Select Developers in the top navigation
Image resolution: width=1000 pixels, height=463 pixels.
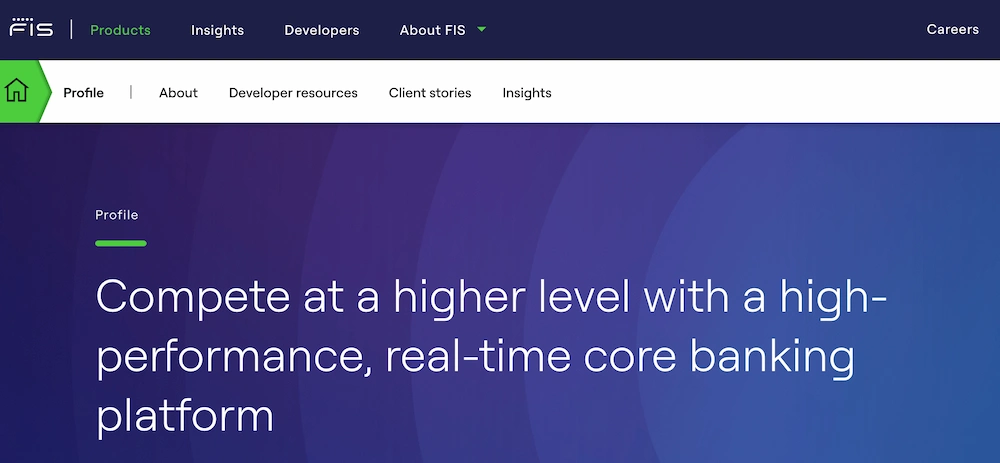click(x=321, y=30)
